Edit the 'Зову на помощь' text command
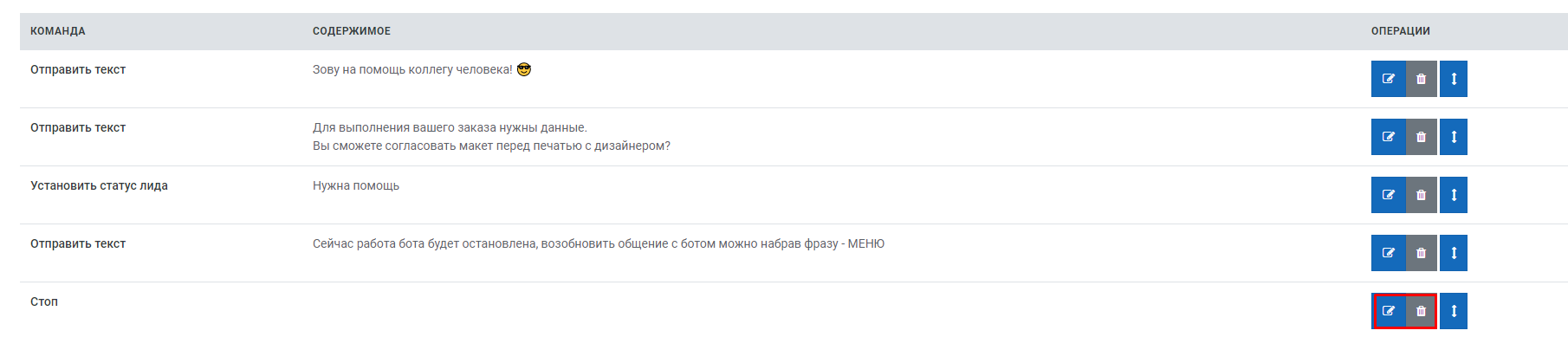Screen dimensions: 1568x337 tap(1388, 79)
